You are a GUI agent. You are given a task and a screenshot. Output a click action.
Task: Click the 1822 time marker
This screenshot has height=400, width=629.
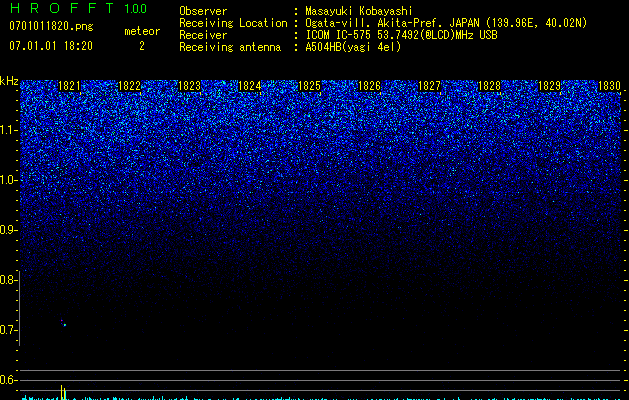130,86
